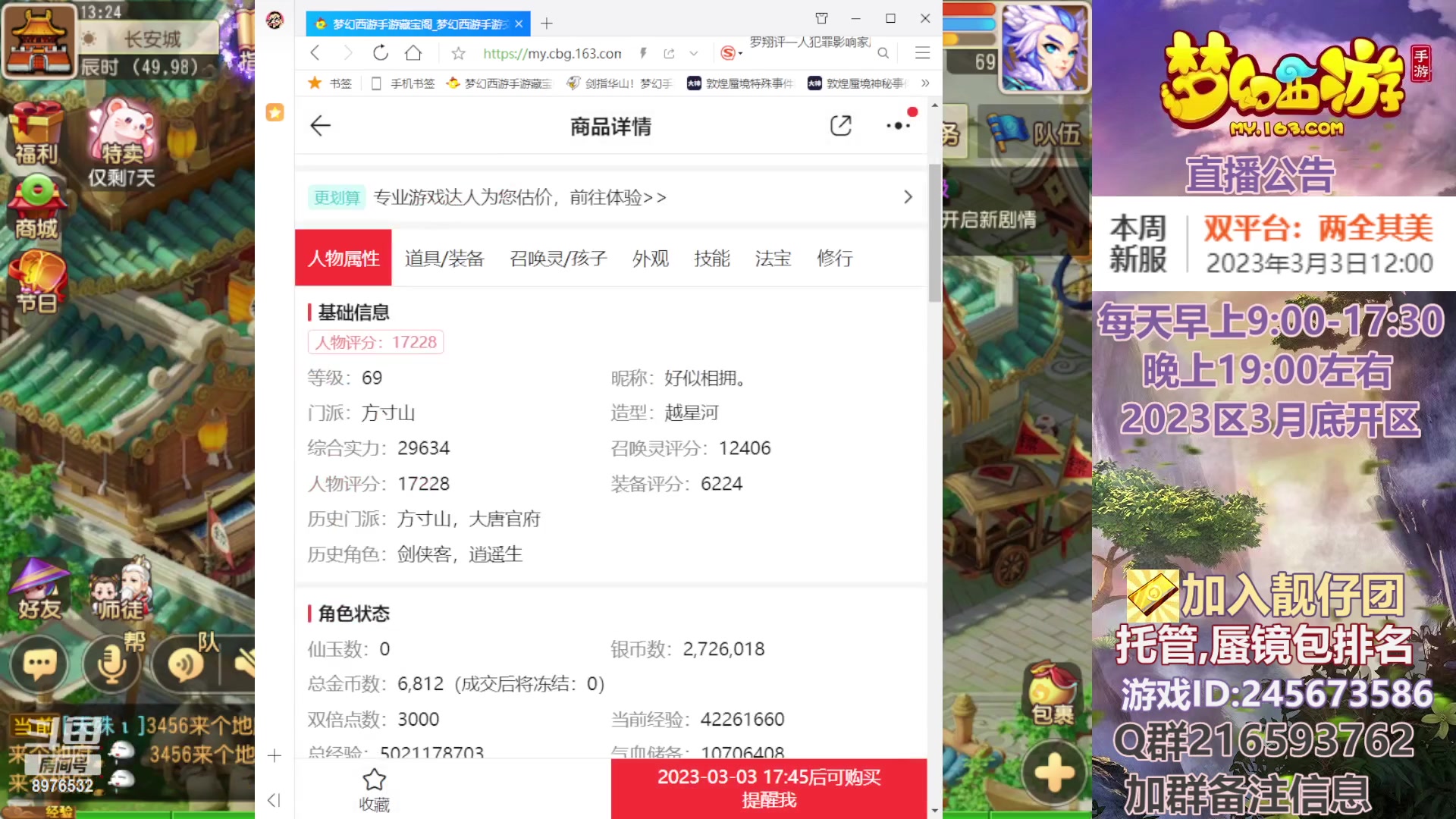Viewport: 1456px width, 819px height.
Task: Open the 师徒 mentor icon
Action: point(121,590)
